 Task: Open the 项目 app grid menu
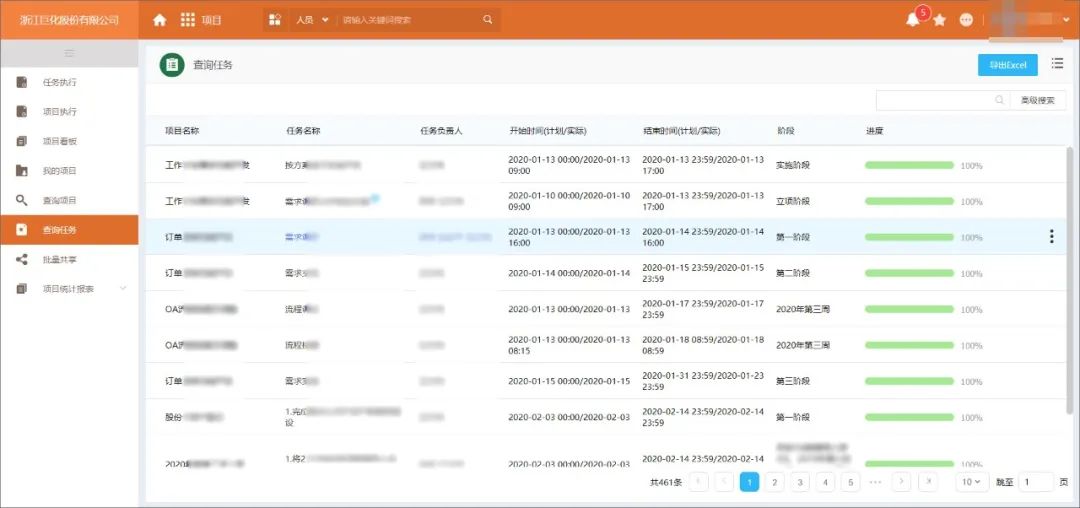coord(188,20)
